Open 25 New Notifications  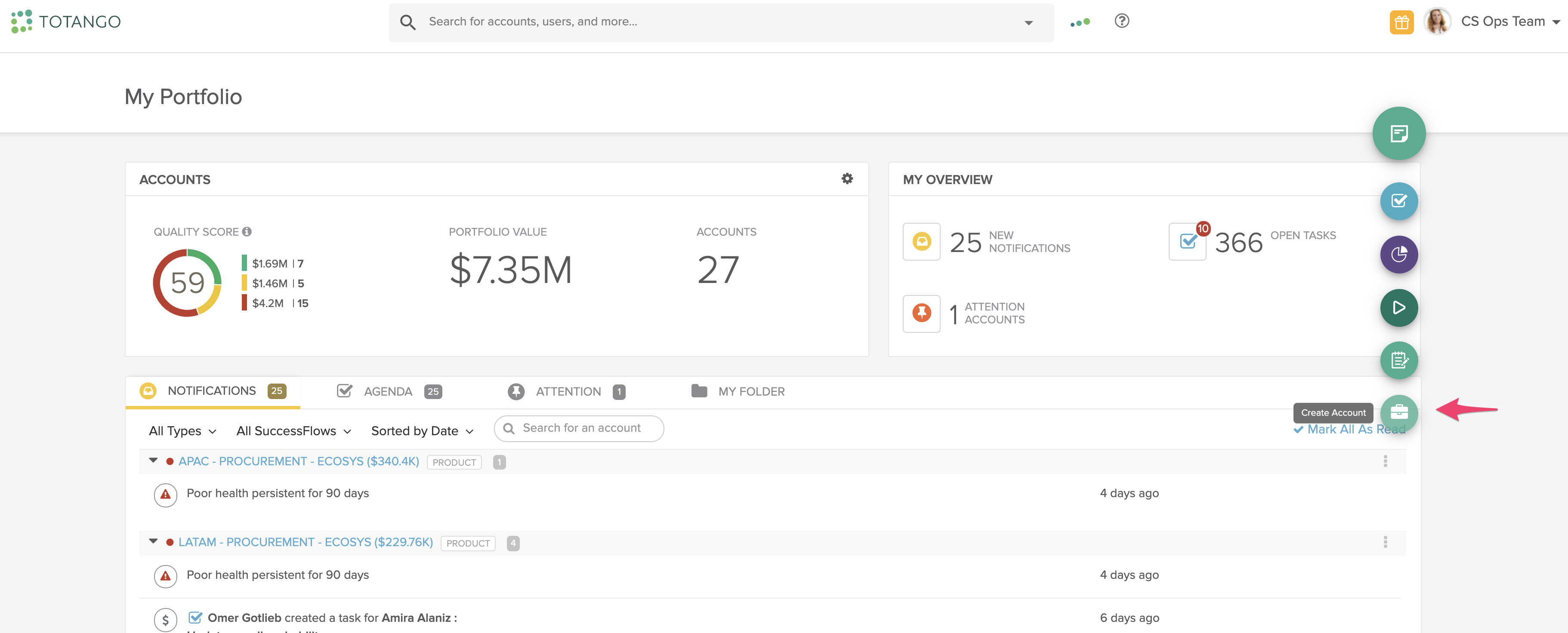point(1010,242)
